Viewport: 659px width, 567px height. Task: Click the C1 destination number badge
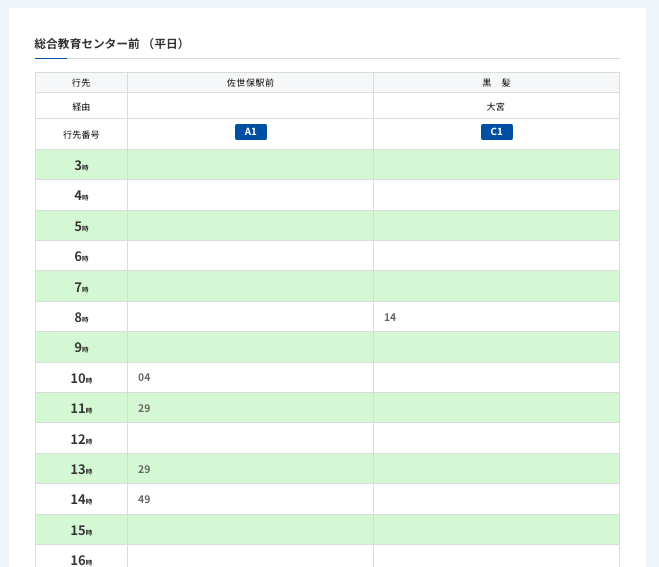click(496, 132)
